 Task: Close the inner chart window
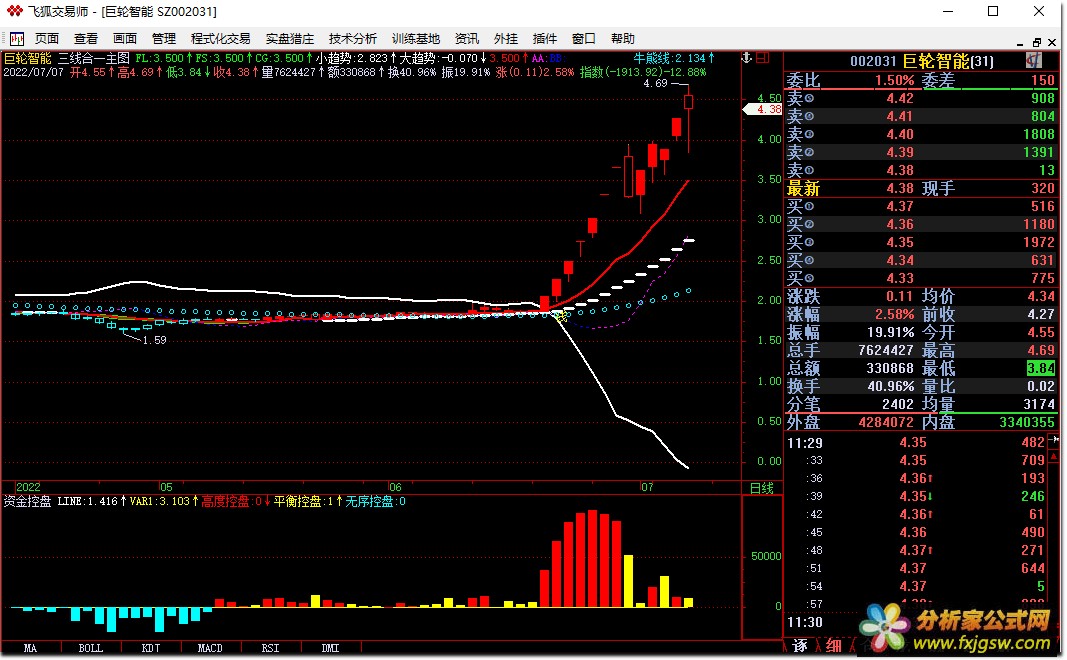1052,42
